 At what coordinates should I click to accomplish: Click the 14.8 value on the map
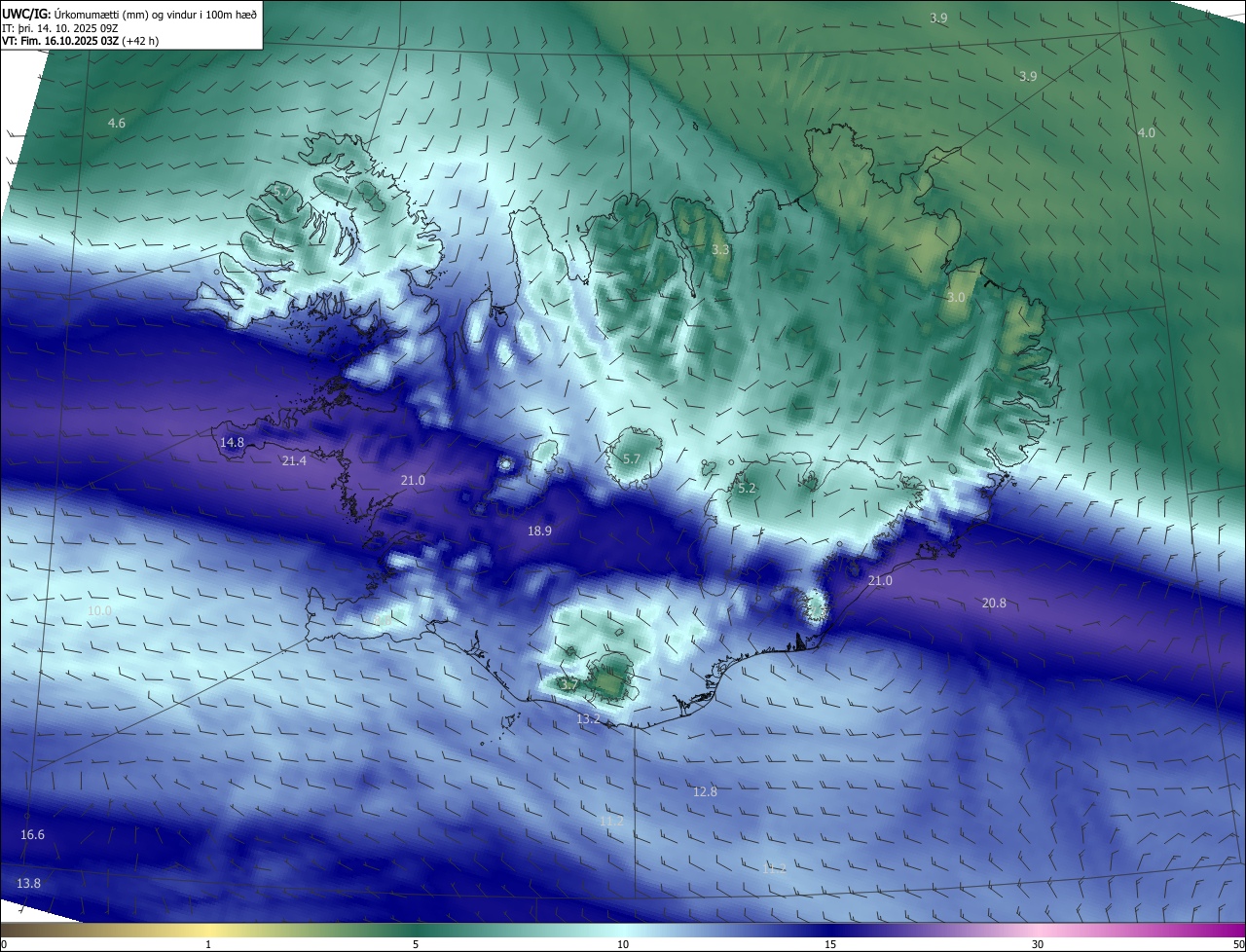coord(232,443)
